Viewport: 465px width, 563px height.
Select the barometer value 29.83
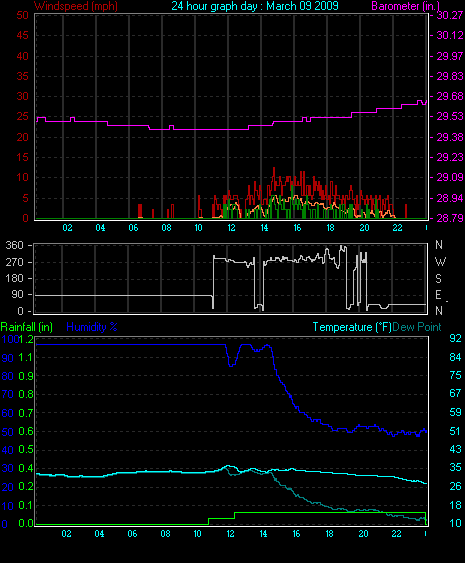pos(449,76)
